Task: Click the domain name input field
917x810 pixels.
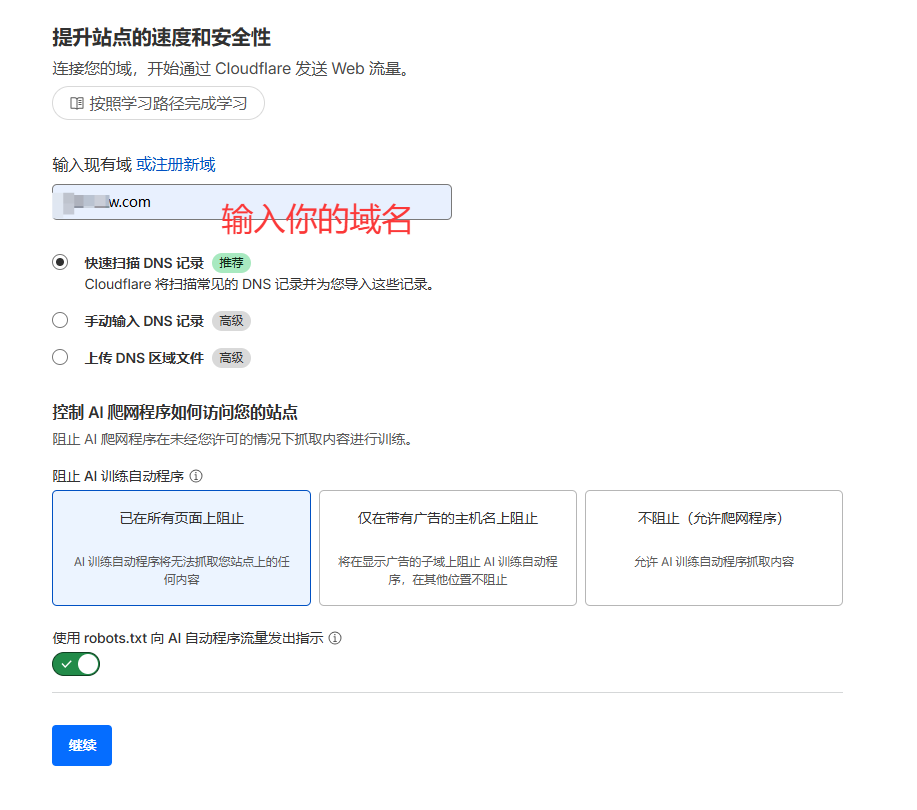Action: [150, 201]
